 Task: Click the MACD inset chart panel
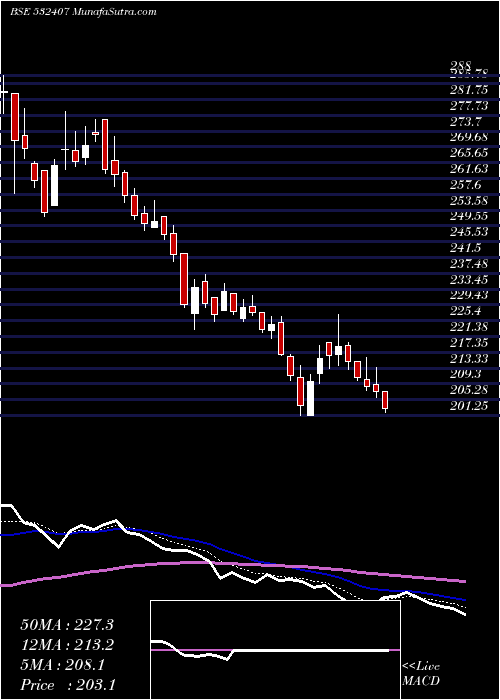[275, 650]
